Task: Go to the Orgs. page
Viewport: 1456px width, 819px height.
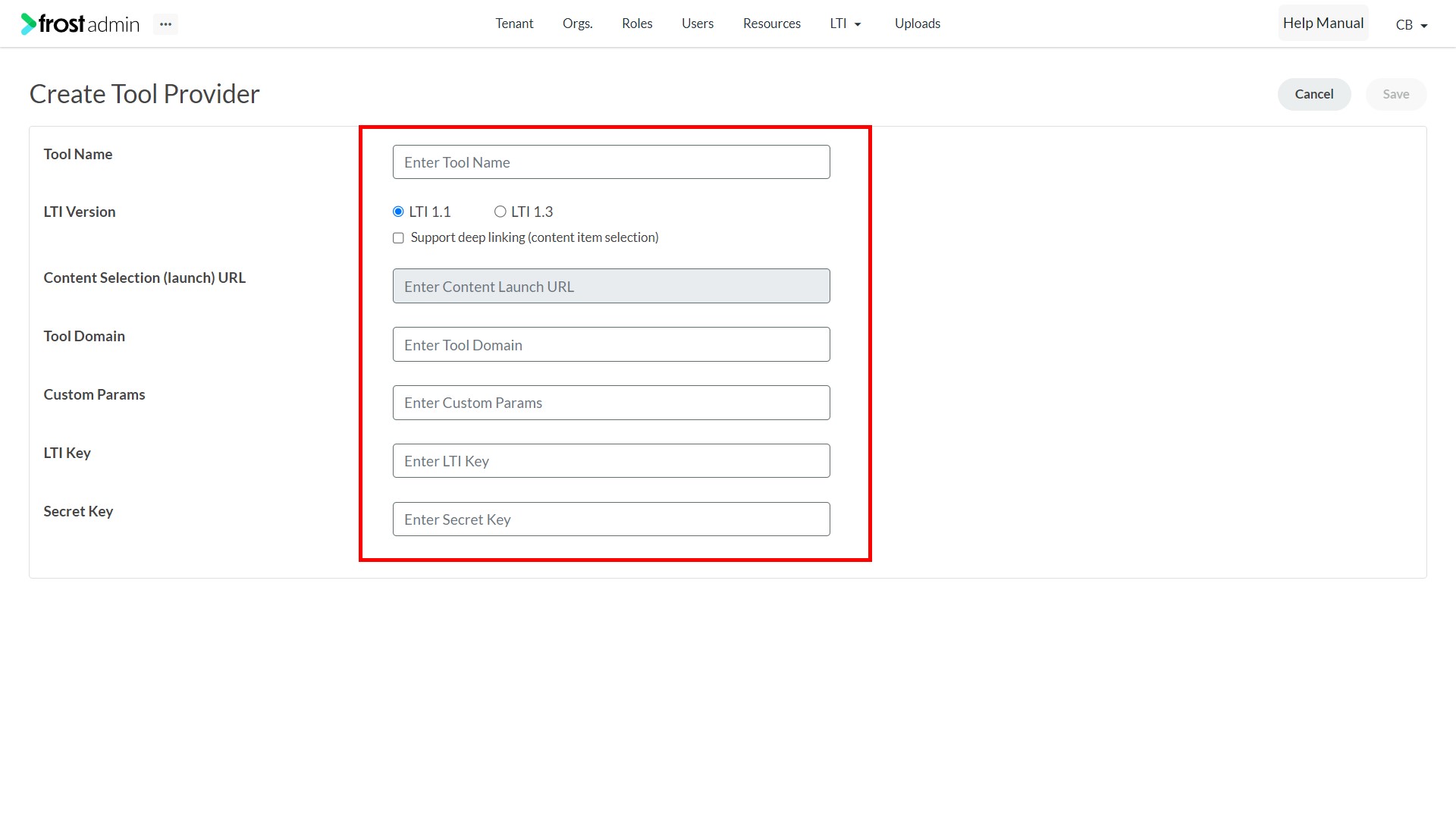Action: [577, 24]
